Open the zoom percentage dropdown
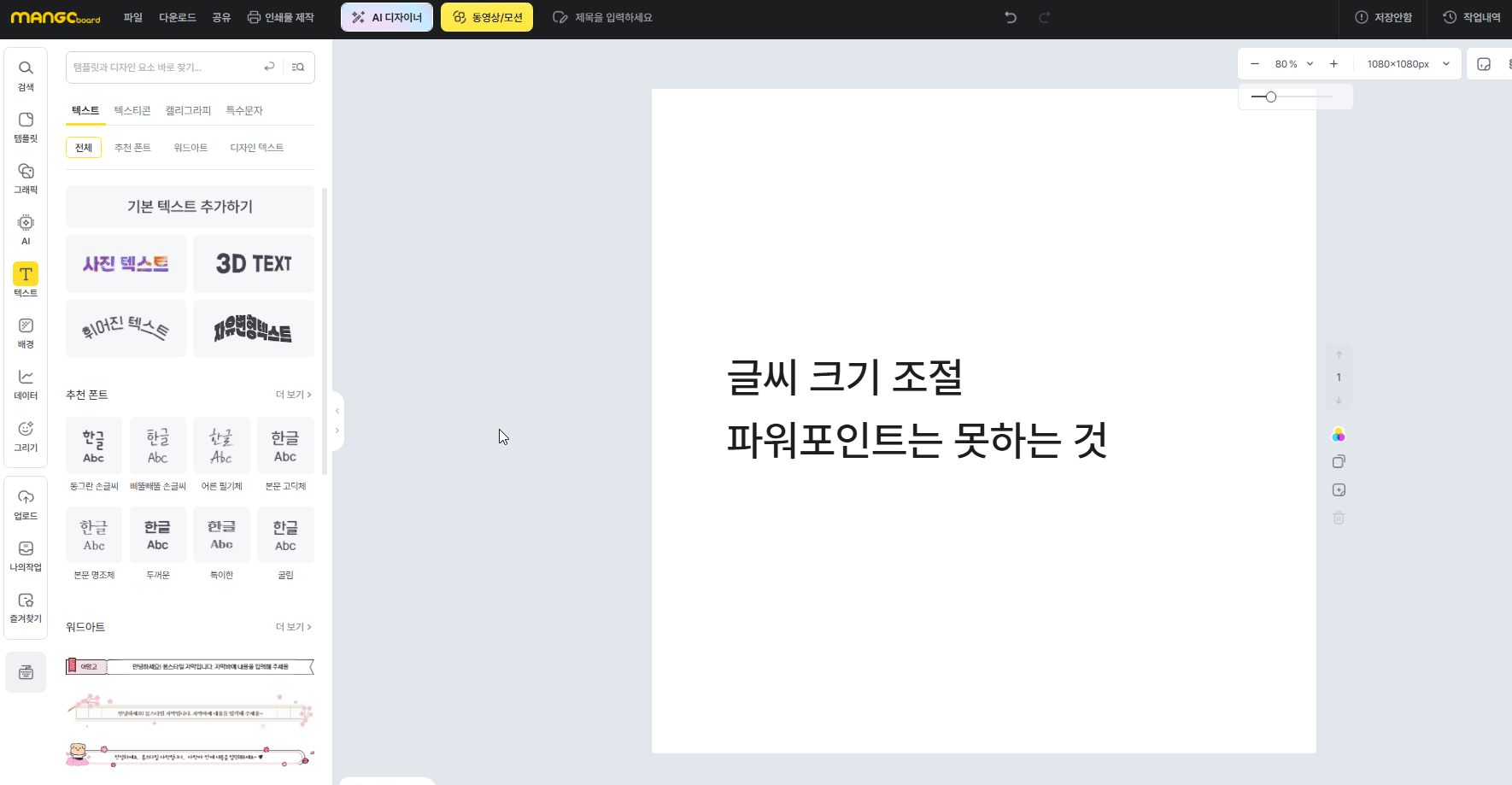Viewport: 1512px width, 785px height. 1293,64
